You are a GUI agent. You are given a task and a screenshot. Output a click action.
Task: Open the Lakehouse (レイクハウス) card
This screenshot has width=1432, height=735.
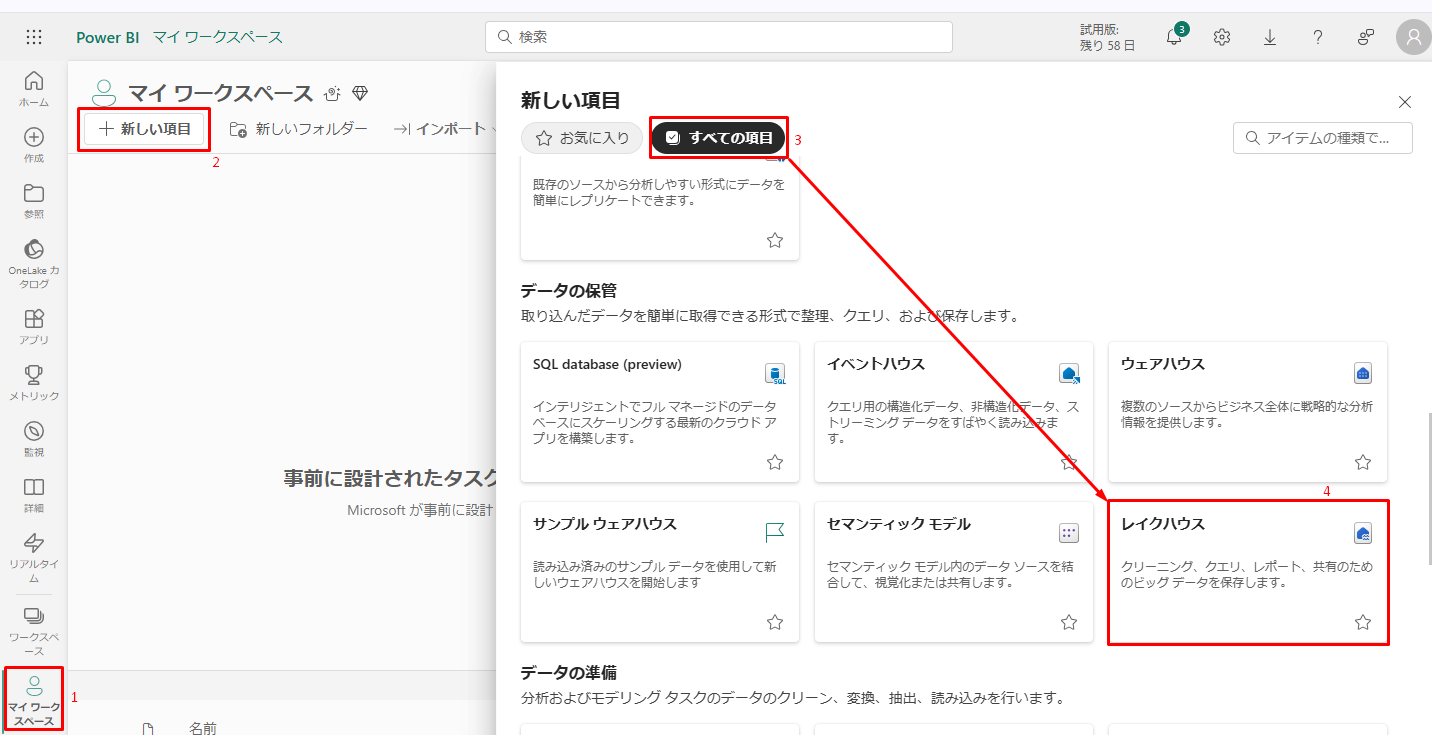(1248, 572)
